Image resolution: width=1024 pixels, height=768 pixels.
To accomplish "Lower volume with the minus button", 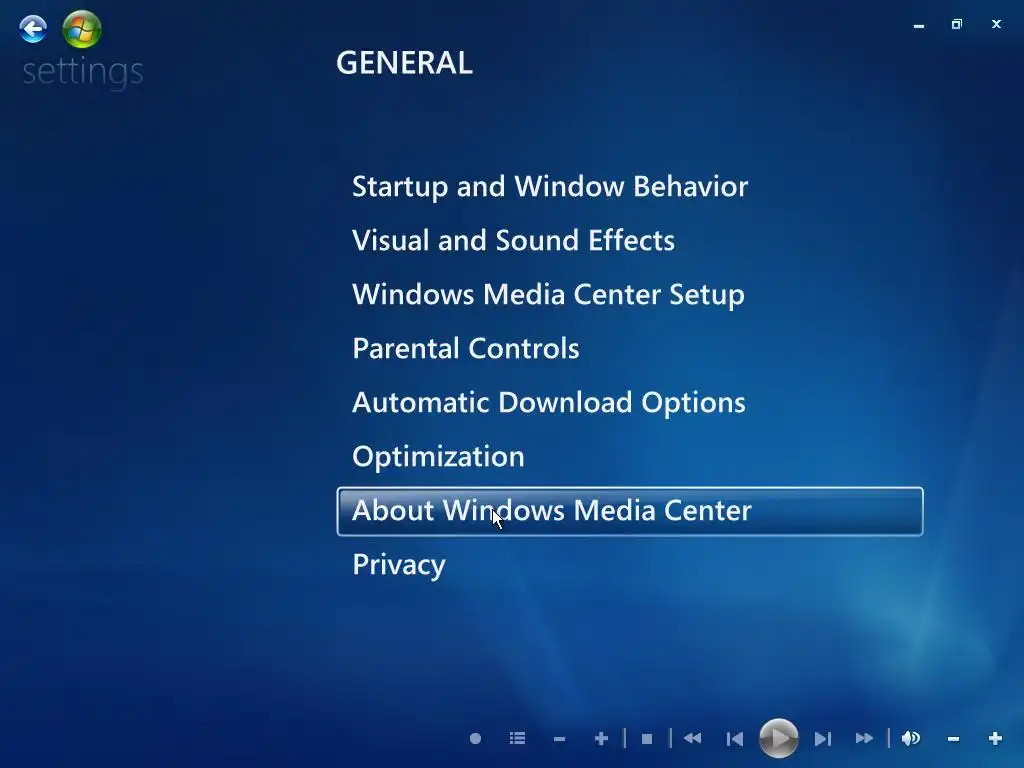I will pyautogui.click(x=953, y=739).
